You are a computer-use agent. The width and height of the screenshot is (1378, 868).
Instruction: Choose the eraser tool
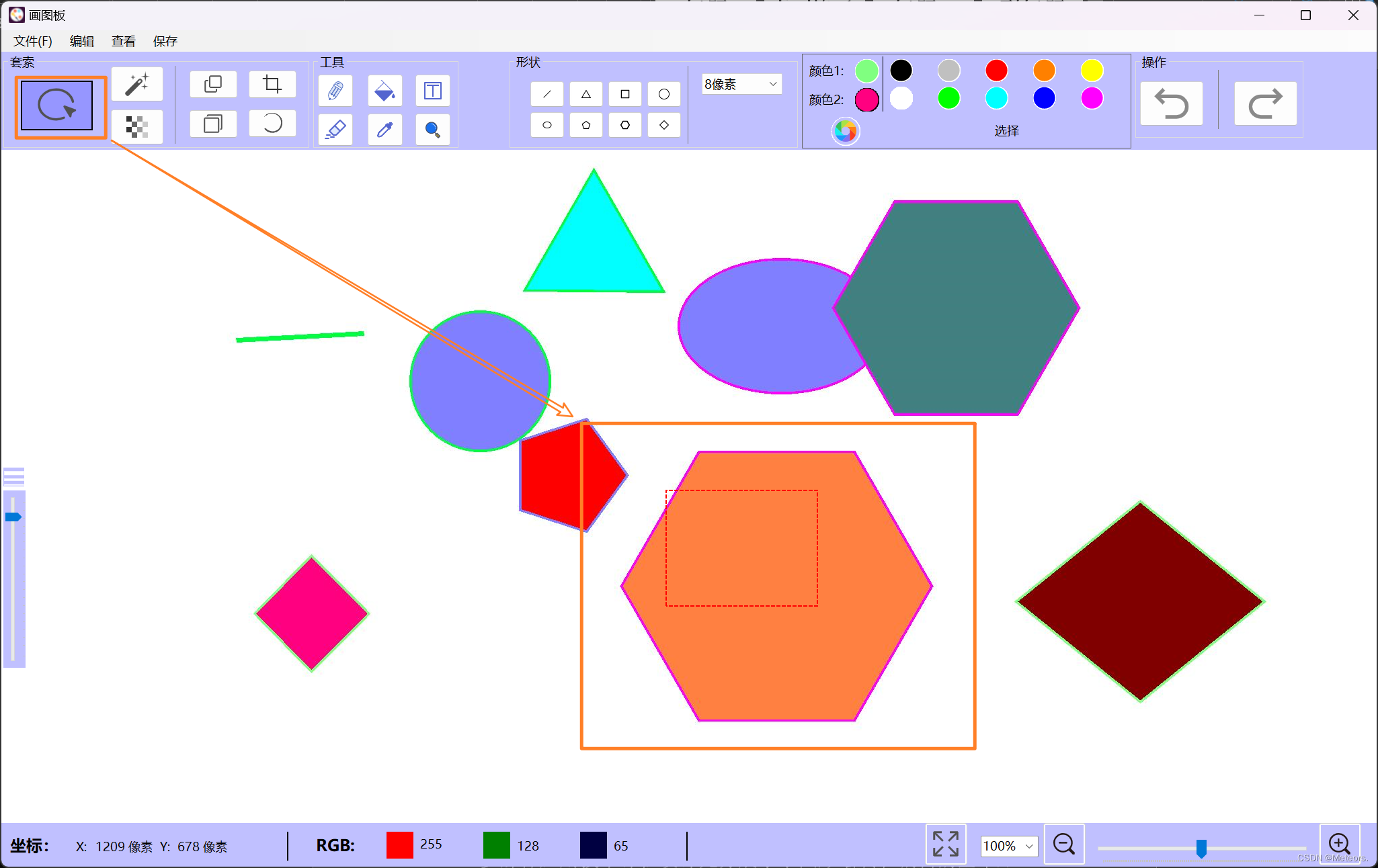tap(335, 129)
